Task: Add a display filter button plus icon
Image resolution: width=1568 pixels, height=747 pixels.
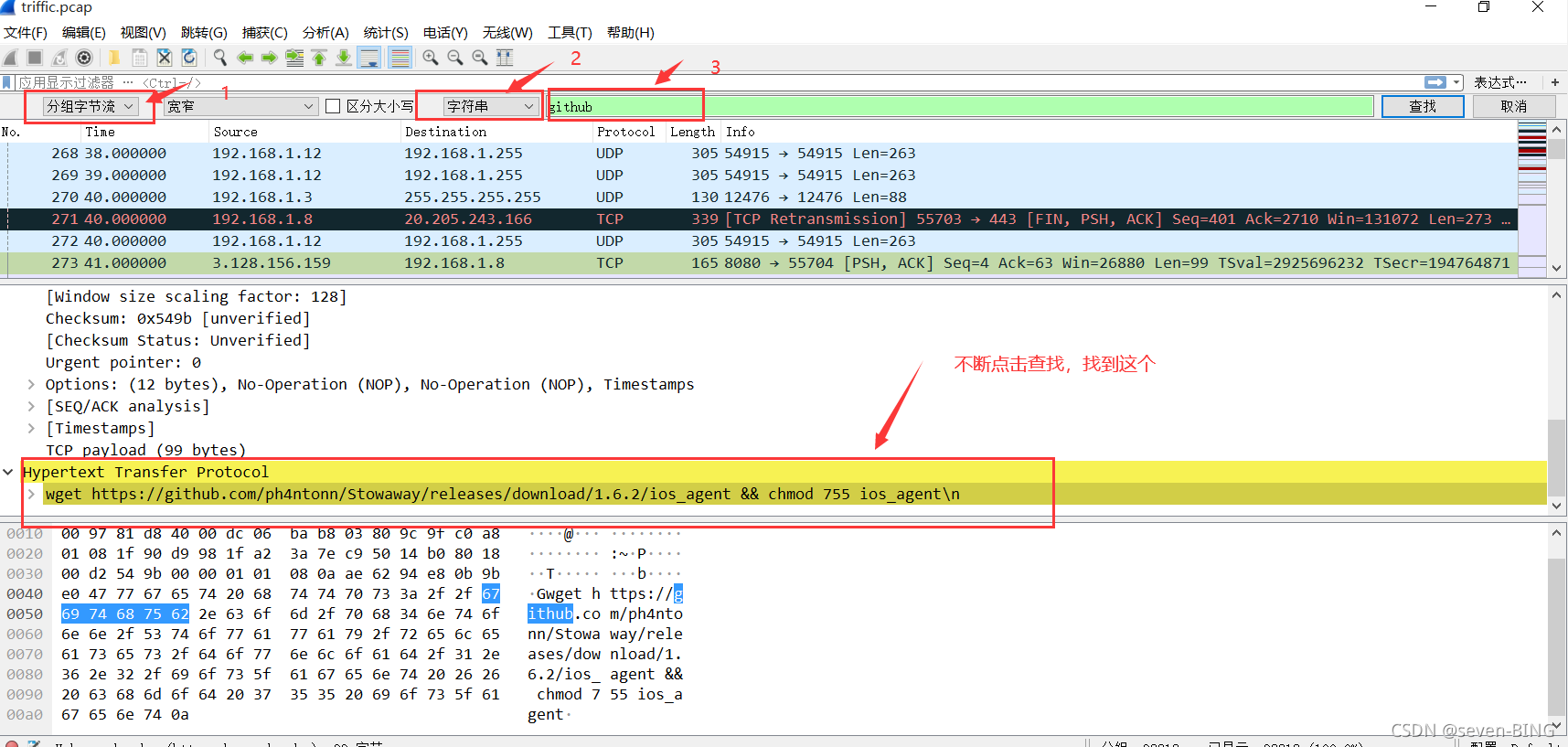Action: coord(1554,82)
